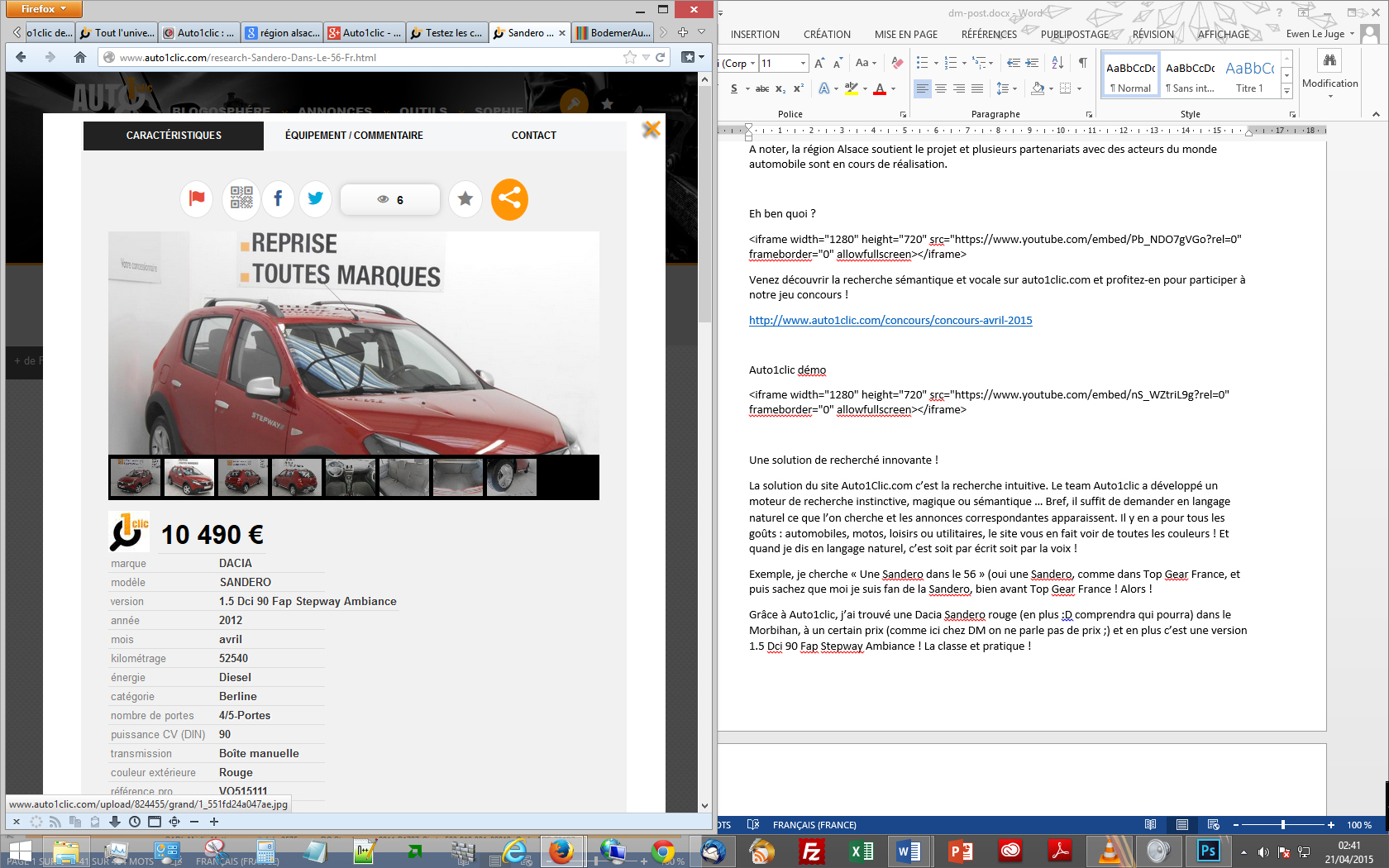Viewport: 1389px width, 868px height.
Task: Open the font size dropdown in Word
Action: [803, 63]
